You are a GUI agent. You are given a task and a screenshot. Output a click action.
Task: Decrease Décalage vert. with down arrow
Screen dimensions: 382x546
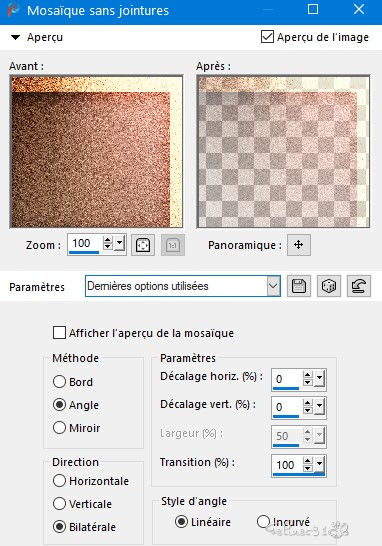307,411
